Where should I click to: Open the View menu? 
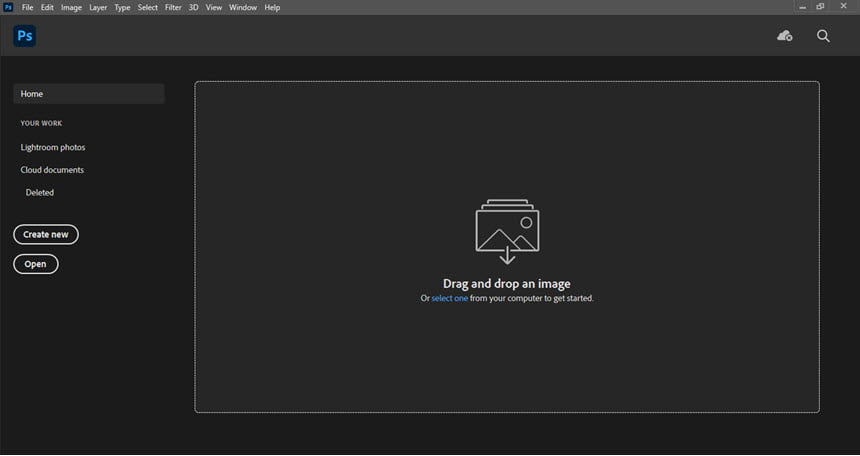[214, 8]
